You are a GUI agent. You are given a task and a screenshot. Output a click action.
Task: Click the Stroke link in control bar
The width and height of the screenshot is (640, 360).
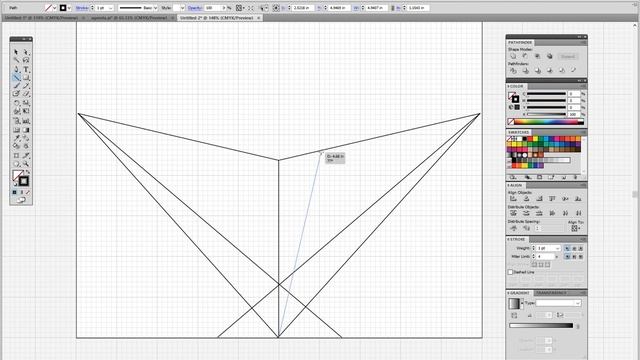[82, 8]
